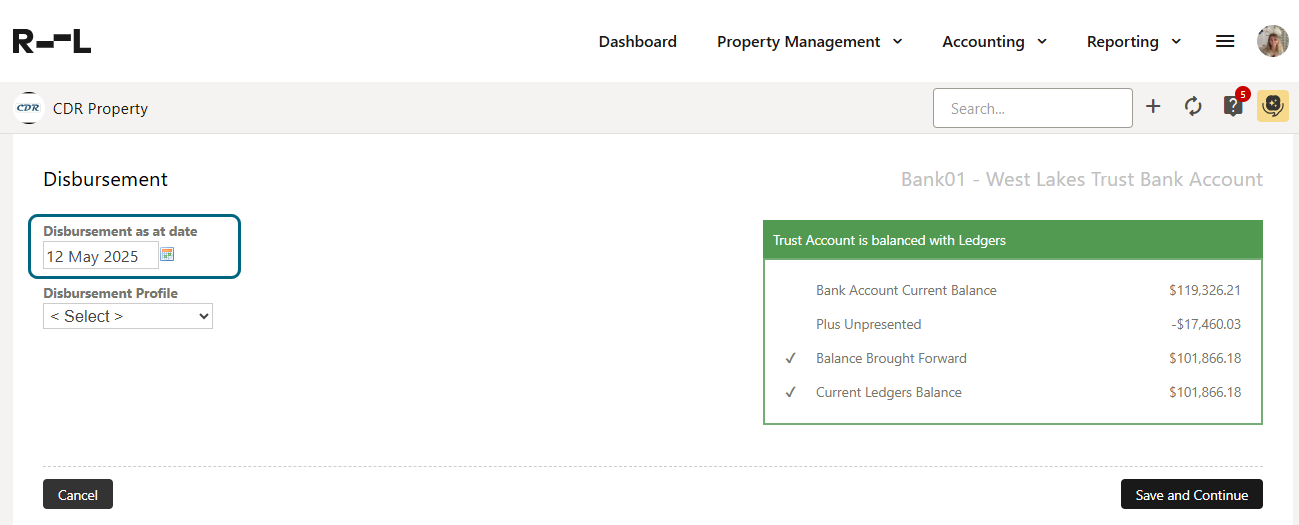Open help icon with red badge

tap(1235, 105)
